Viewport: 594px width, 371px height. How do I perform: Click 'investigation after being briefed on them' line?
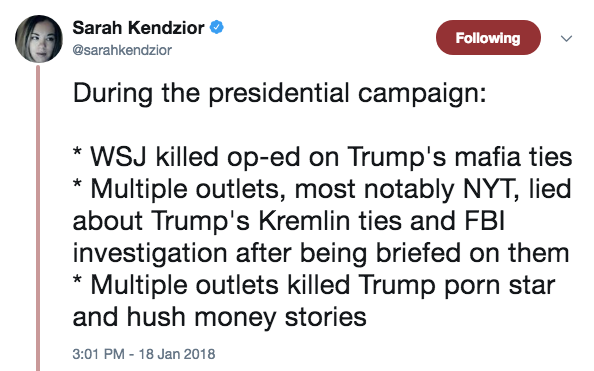coord(321,253)
